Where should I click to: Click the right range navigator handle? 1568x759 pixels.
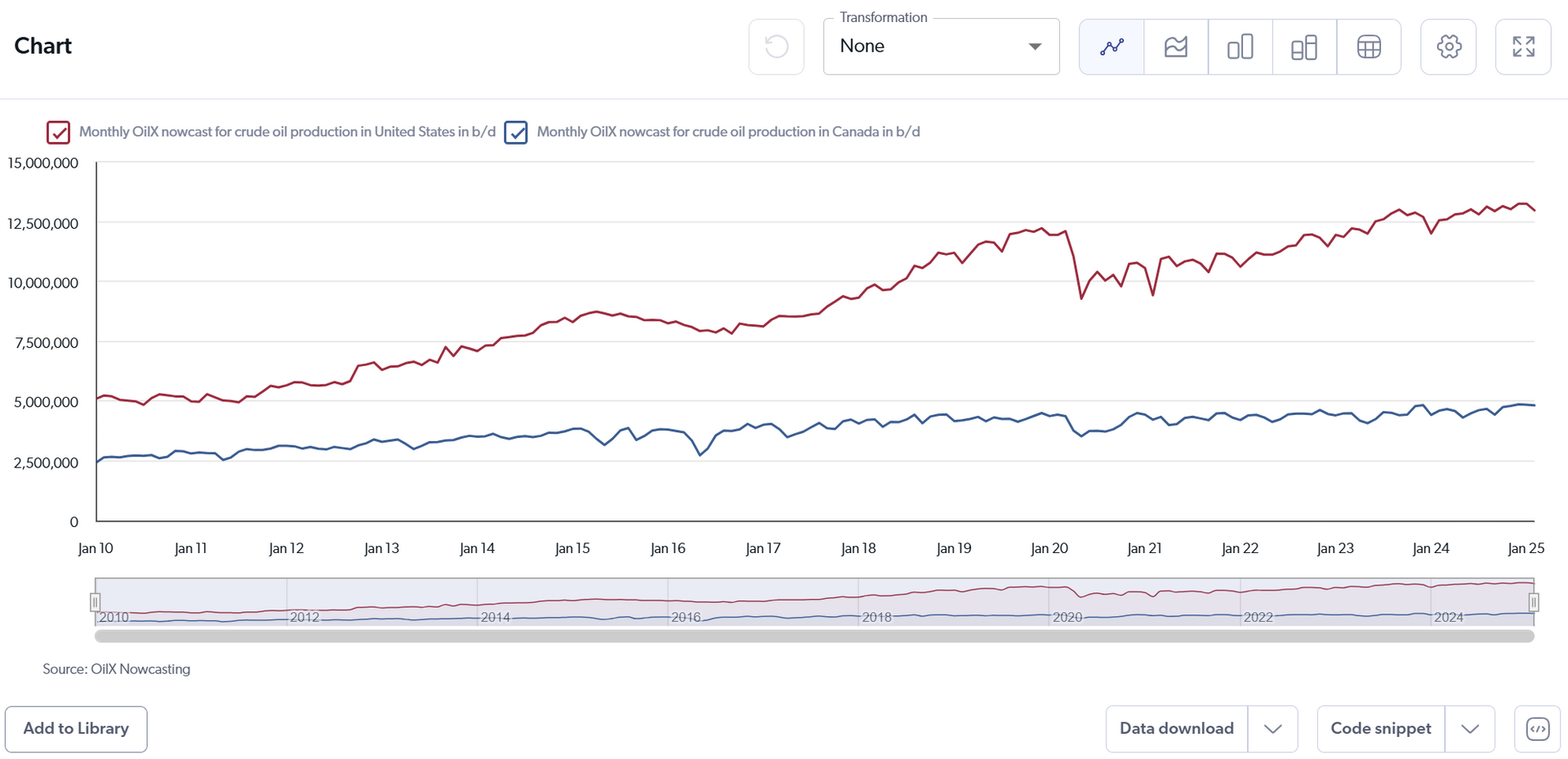coord(1534,602)
